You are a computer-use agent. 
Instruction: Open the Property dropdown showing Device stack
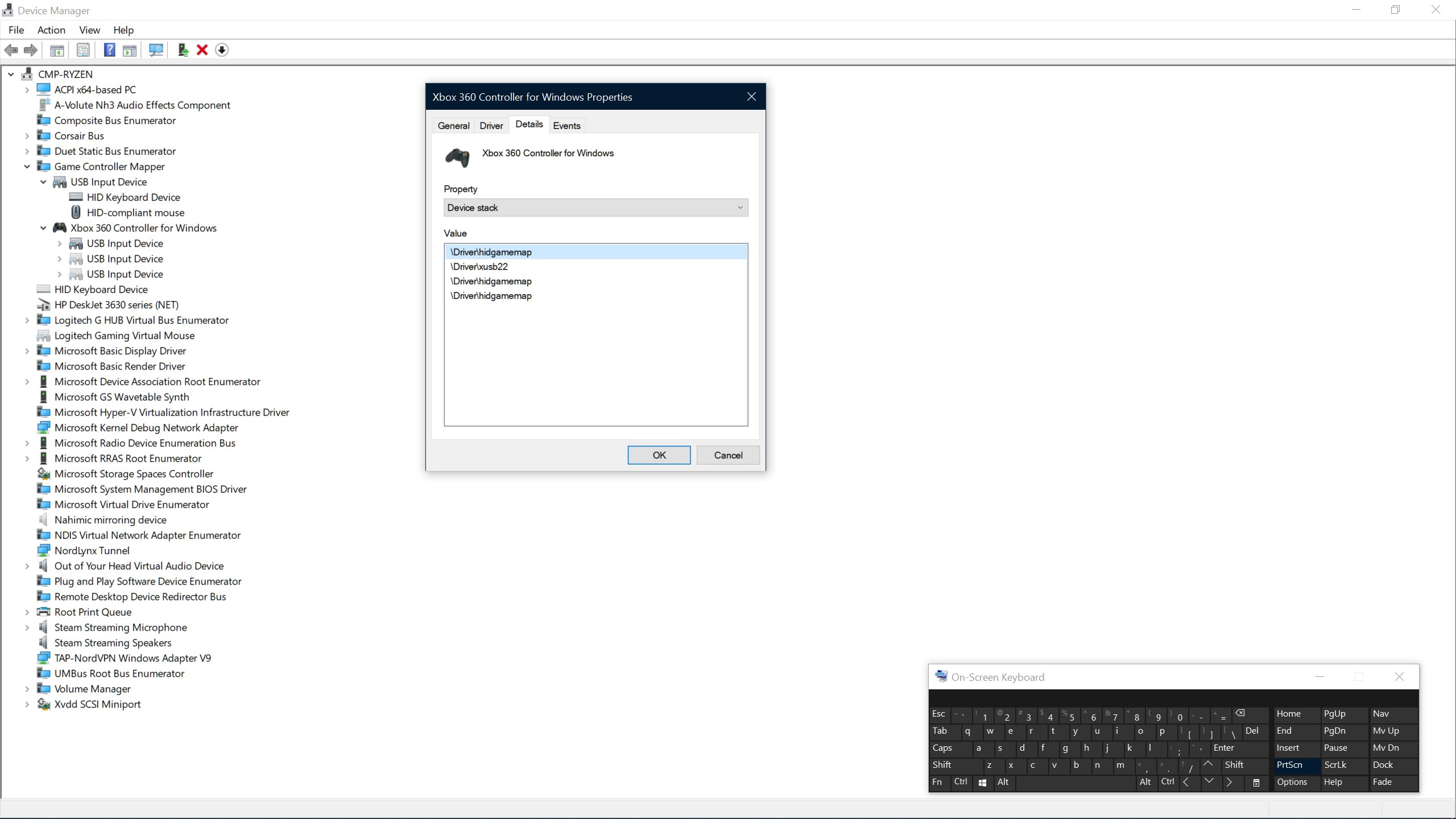[595, 208]
